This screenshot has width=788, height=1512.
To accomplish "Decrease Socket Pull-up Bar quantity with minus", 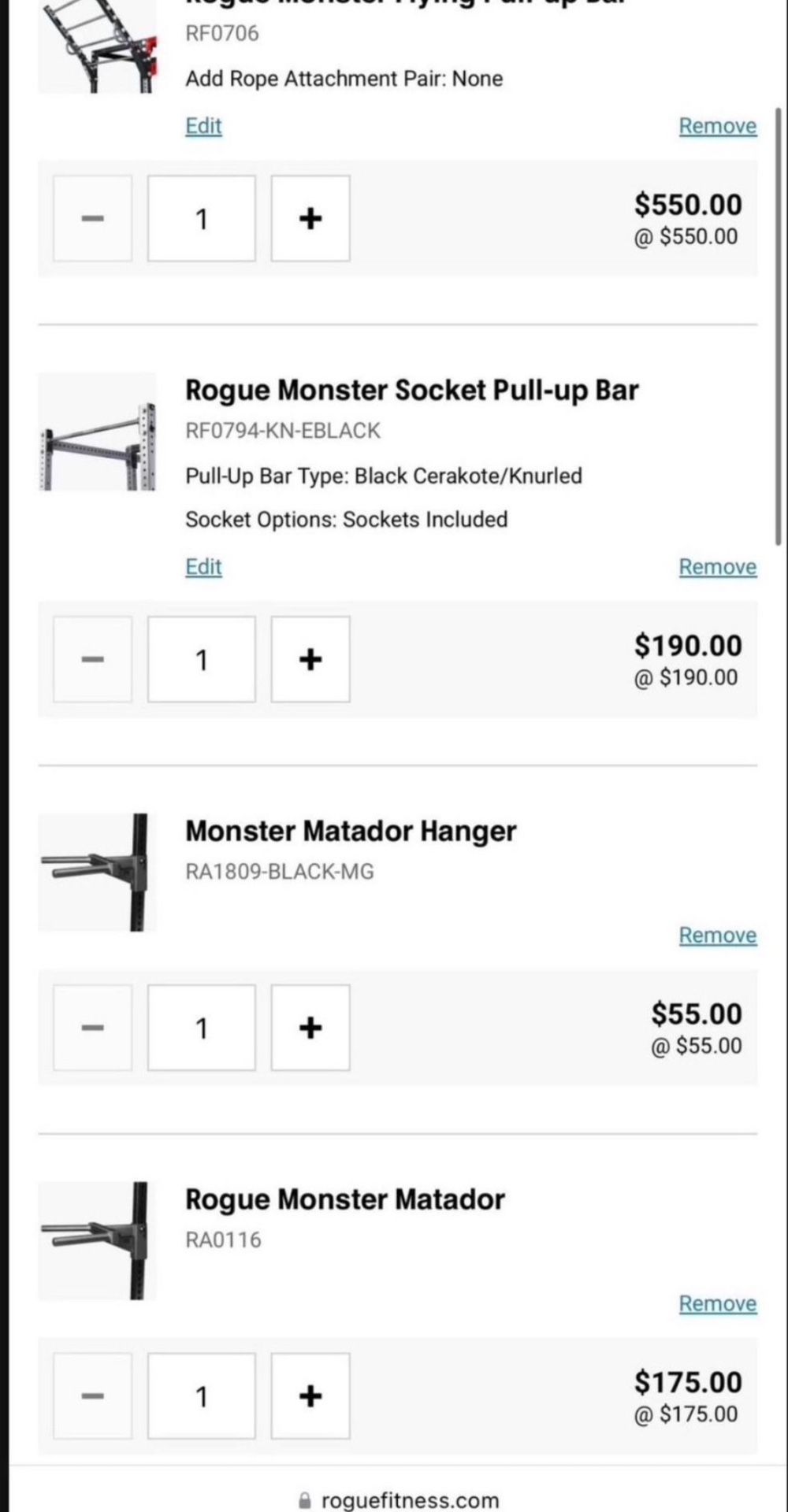I will [x=92, y=659].
